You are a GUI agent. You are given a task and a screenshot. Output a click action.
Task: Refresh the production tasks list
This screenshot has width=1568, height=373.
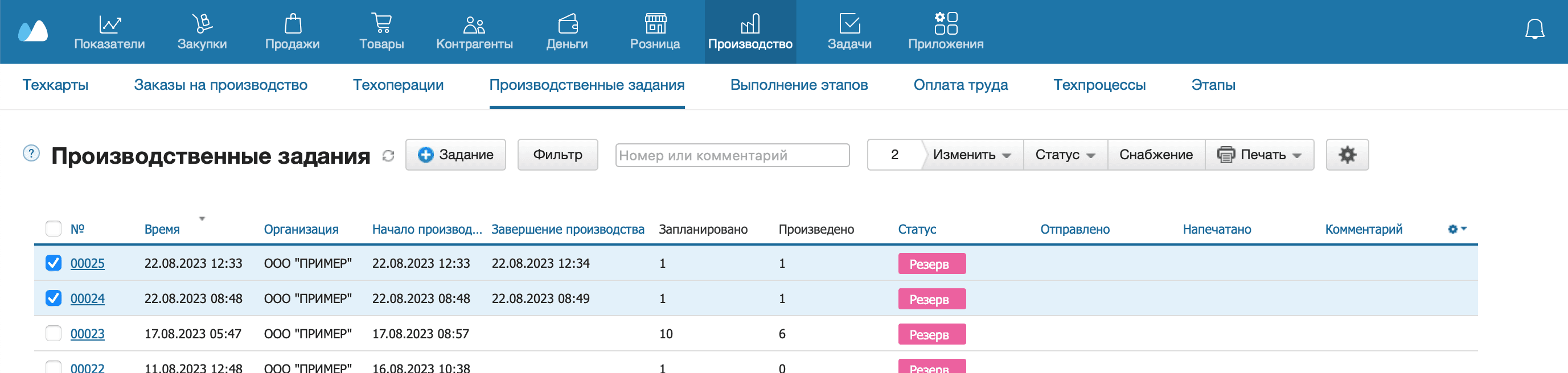click(388, 156)
